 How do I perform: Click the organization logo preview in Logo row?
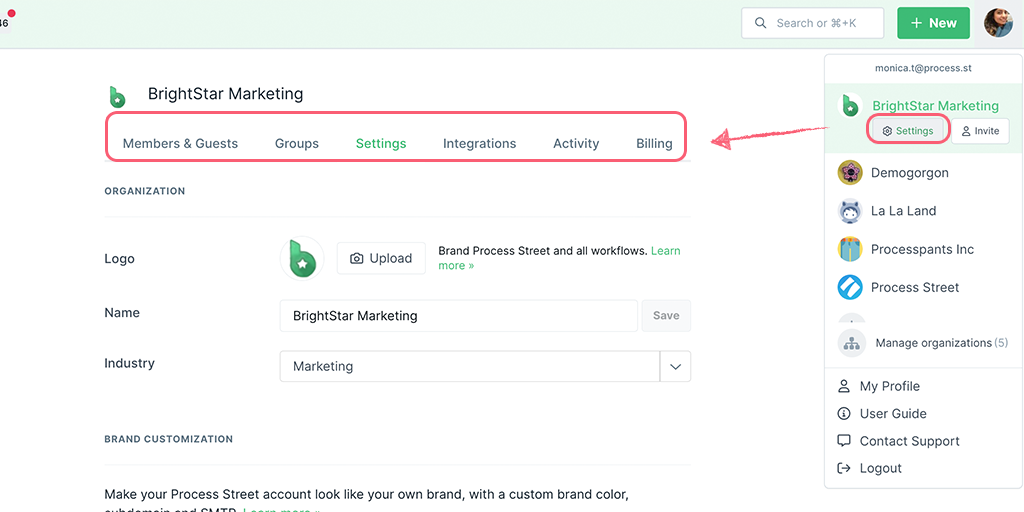pos(302,259)
